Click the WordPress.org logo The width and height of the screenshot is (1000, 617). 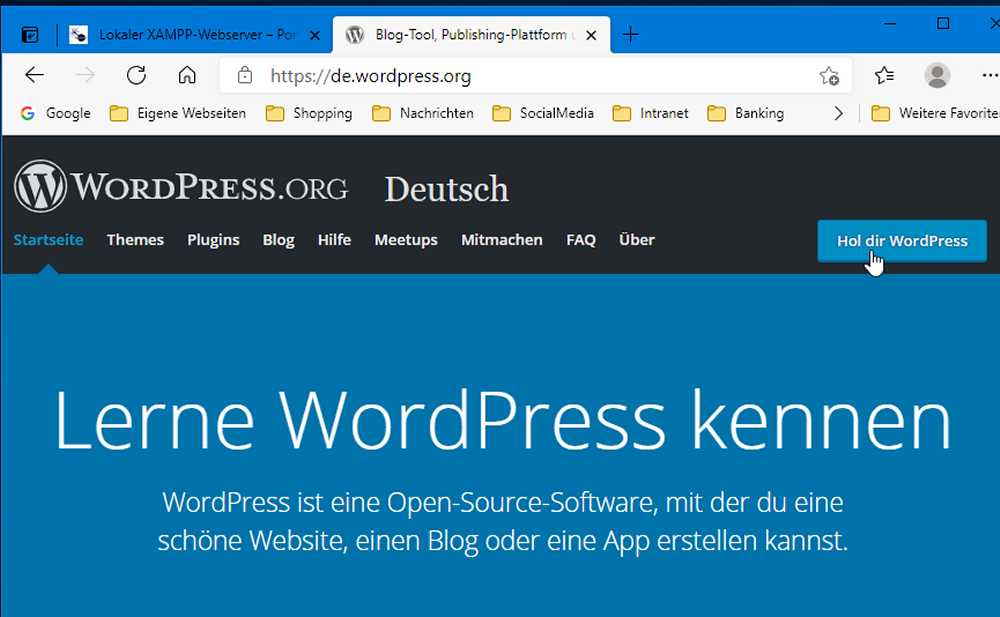(181, 186)
